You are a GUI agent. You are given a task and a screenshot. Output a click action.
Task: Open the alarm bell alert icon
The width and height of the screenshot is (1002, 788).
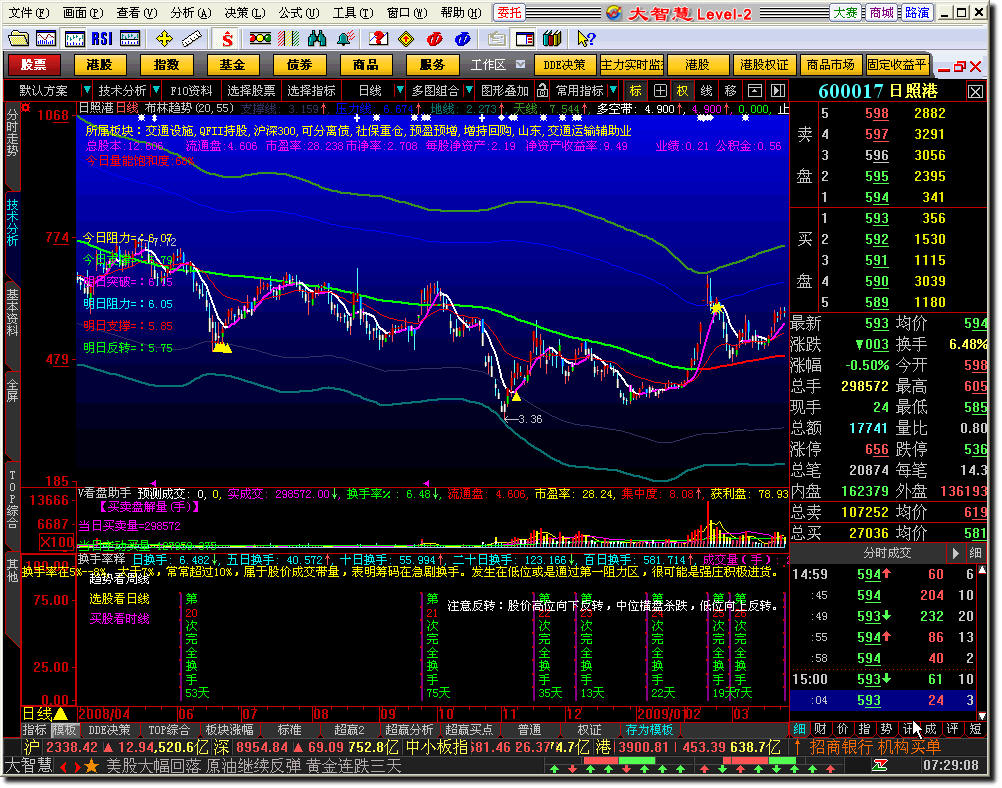coord(346,39)
